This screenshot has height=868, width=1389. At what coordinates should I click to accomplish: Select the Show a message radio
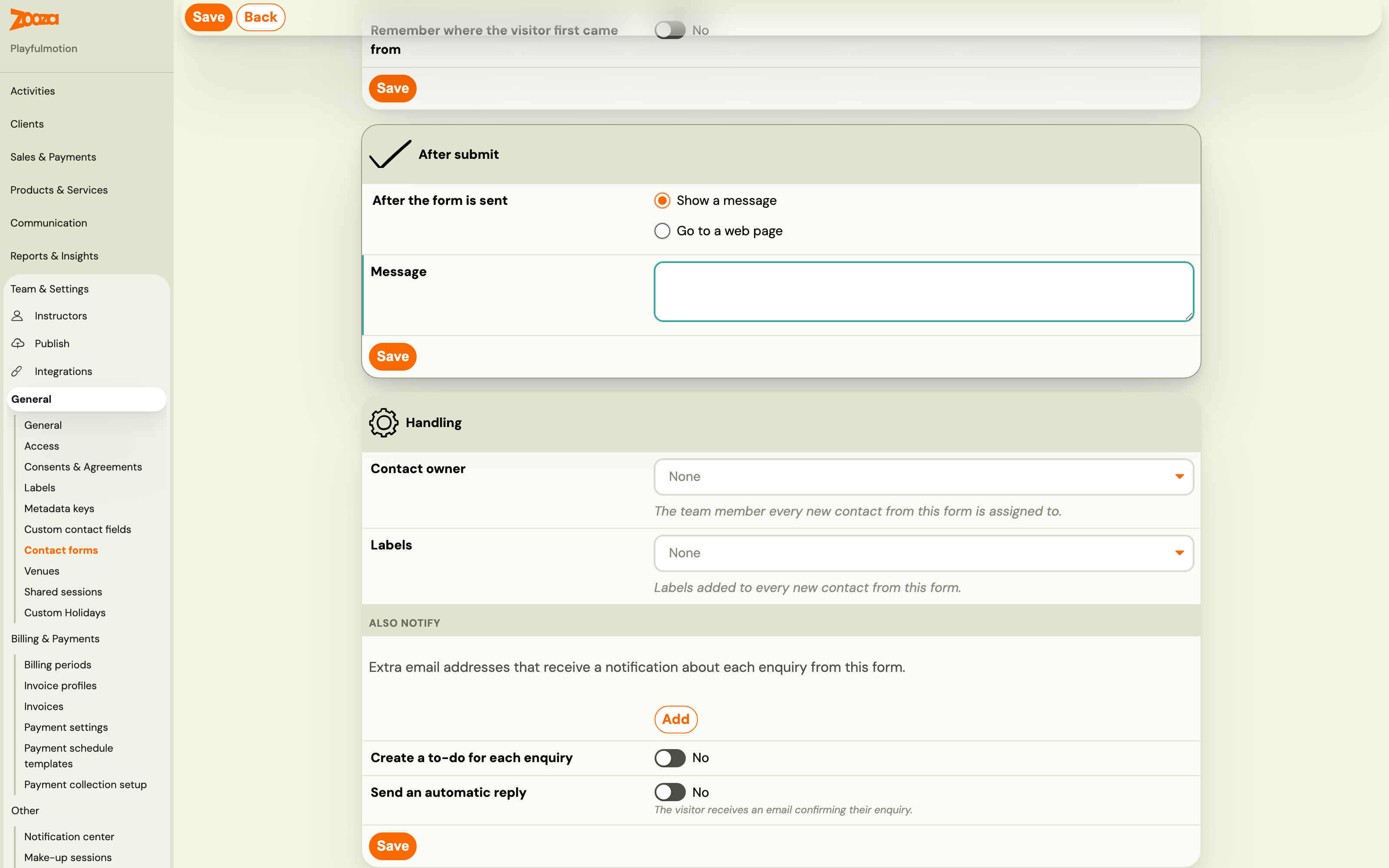[662, 201]
